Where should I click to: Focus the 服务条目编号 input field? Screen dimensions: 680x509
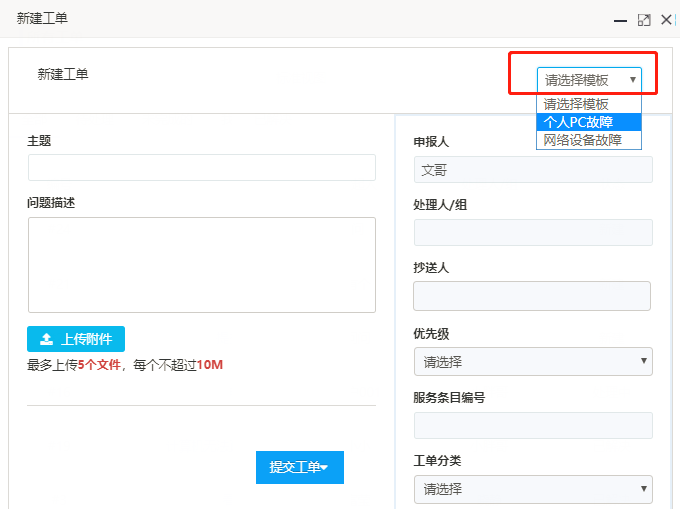(x=532, y=425)
